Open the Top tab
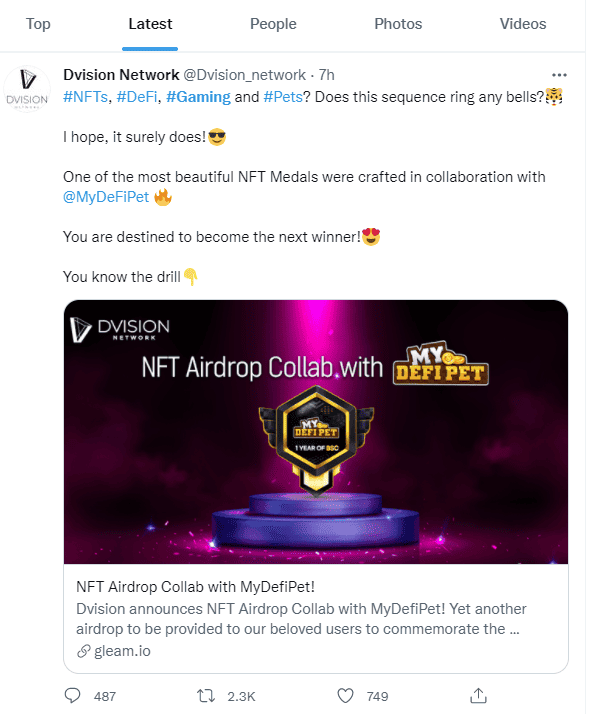 pyautogui.click(x=38, y=24)
